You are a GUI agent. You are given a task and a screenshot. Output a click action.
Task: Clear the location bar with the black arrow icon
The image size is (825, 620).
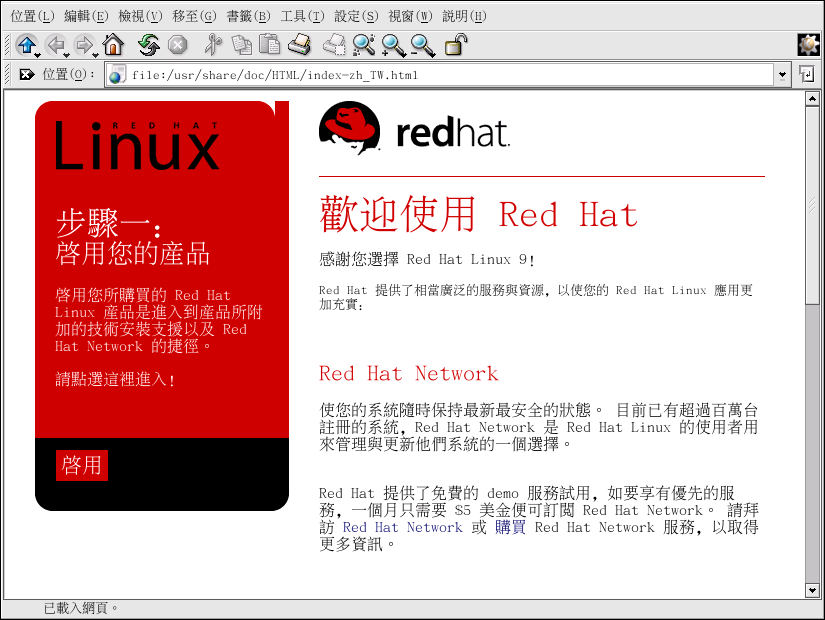point(27,75)
